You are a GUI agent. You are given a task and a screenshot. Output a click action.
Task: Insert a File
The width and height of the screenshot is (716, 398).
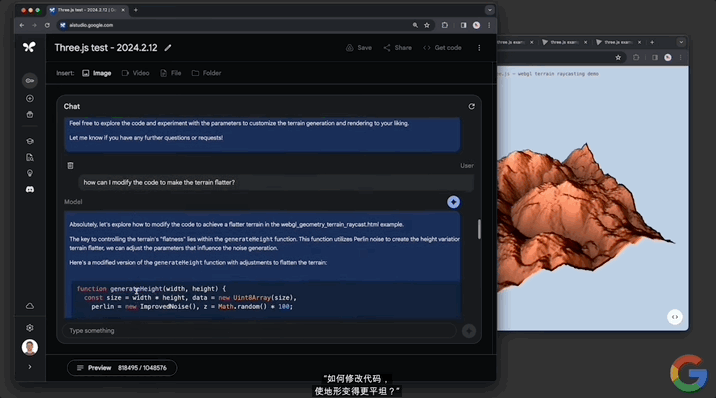click(171, 73)
